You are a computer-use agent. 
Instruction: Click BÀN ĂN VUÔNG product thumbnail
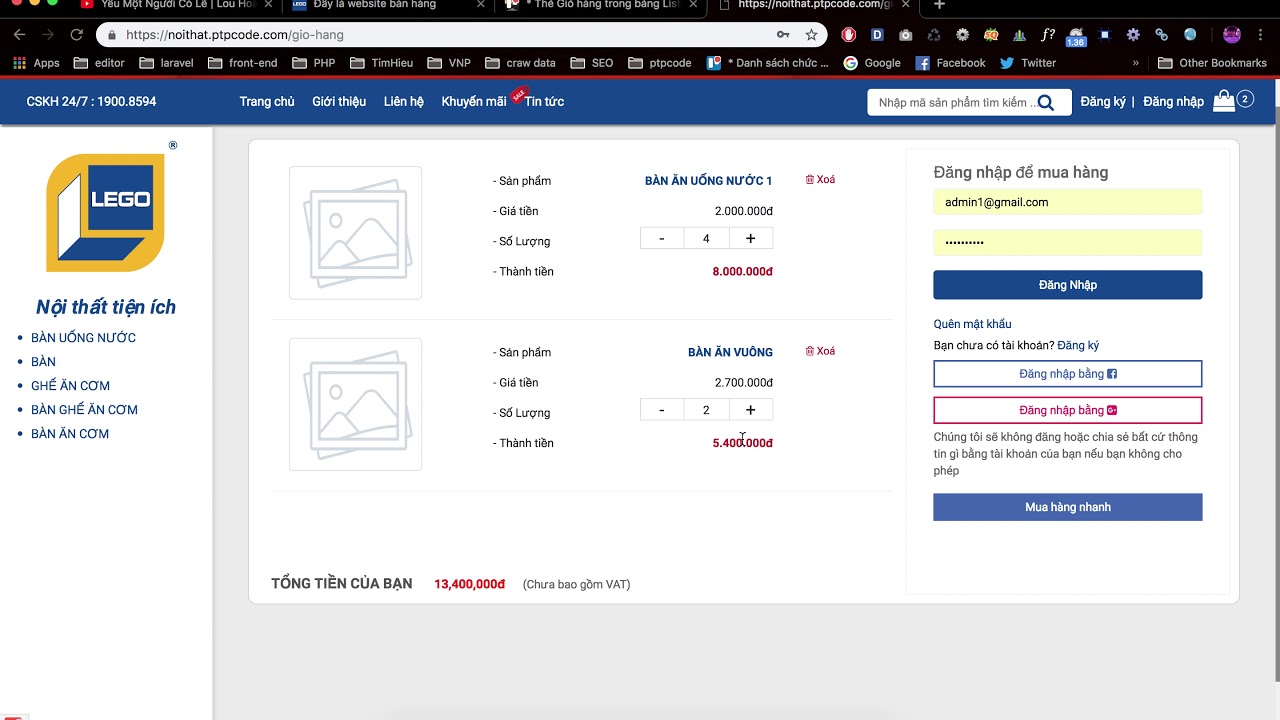click(355, 404)
